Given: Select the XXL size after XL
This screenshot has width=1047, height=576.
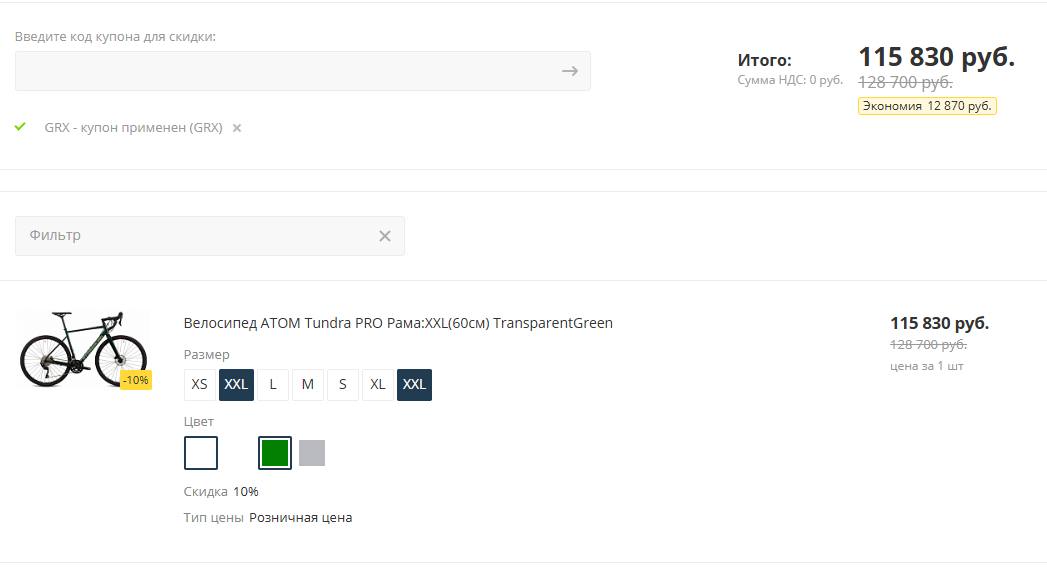Looking at the screenshot, I should (414, 384).
